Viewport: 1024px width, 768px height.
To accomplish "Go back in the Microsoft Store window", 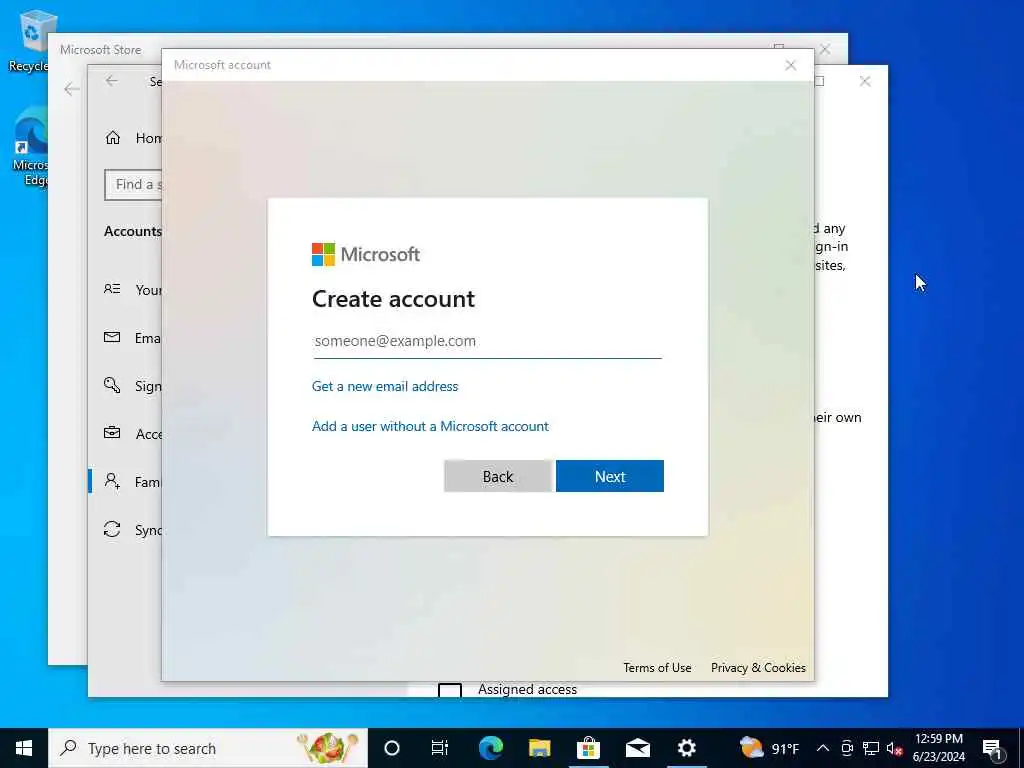I will coord(72,89).
